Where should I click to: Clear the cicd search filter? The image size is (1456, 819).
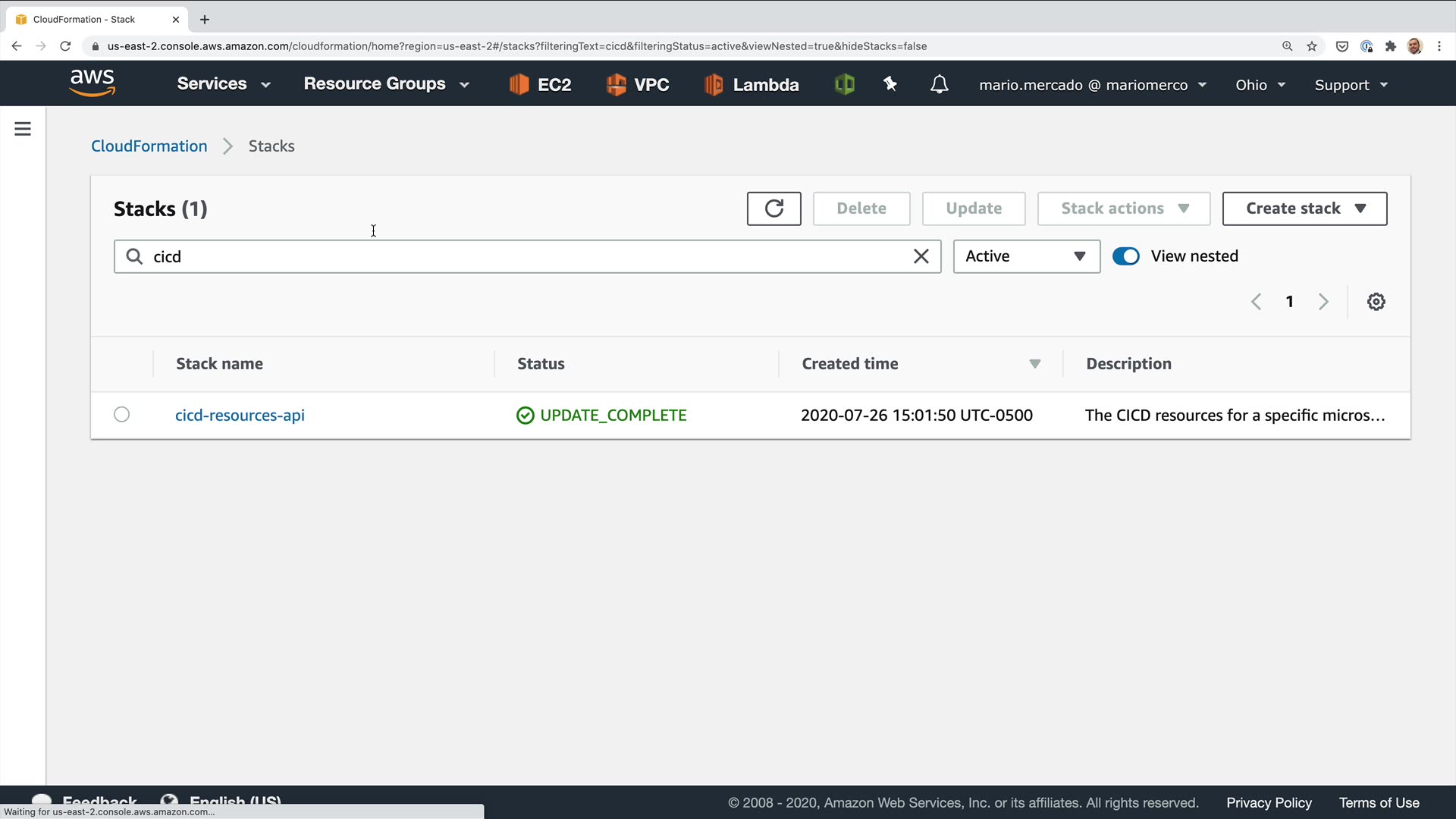921,256
